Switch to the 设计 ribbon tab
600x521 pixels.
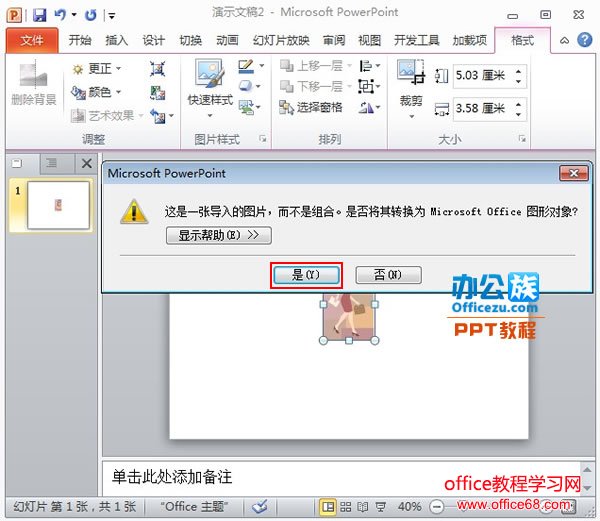click(153, 40)
